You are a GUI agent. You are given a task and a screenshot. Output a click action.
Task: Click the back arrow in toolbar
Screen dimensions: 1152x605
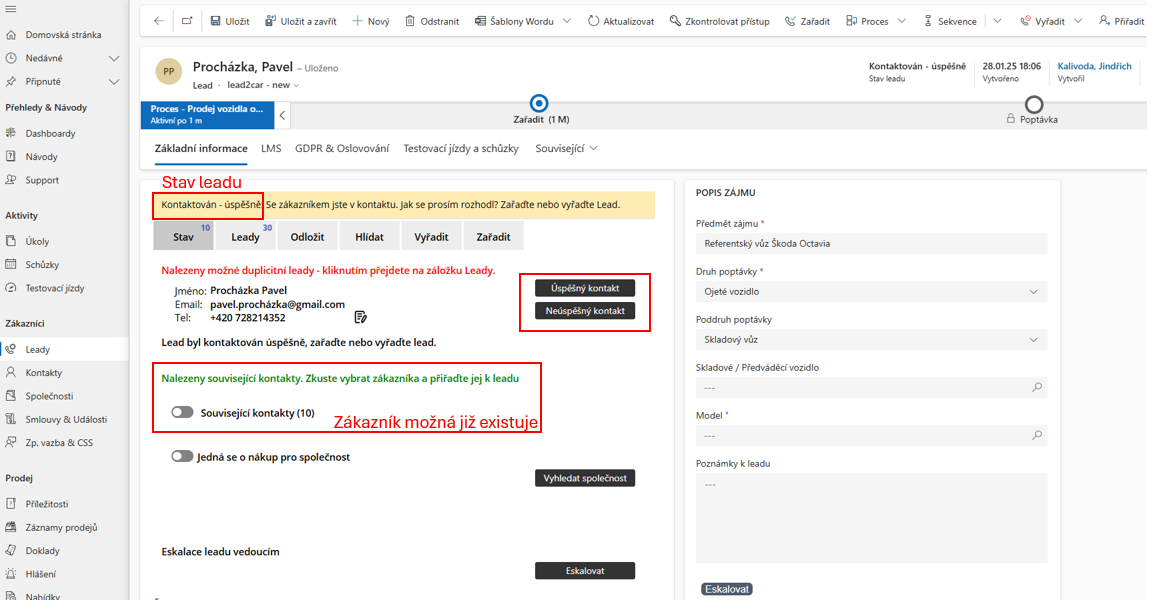(159, 21)
